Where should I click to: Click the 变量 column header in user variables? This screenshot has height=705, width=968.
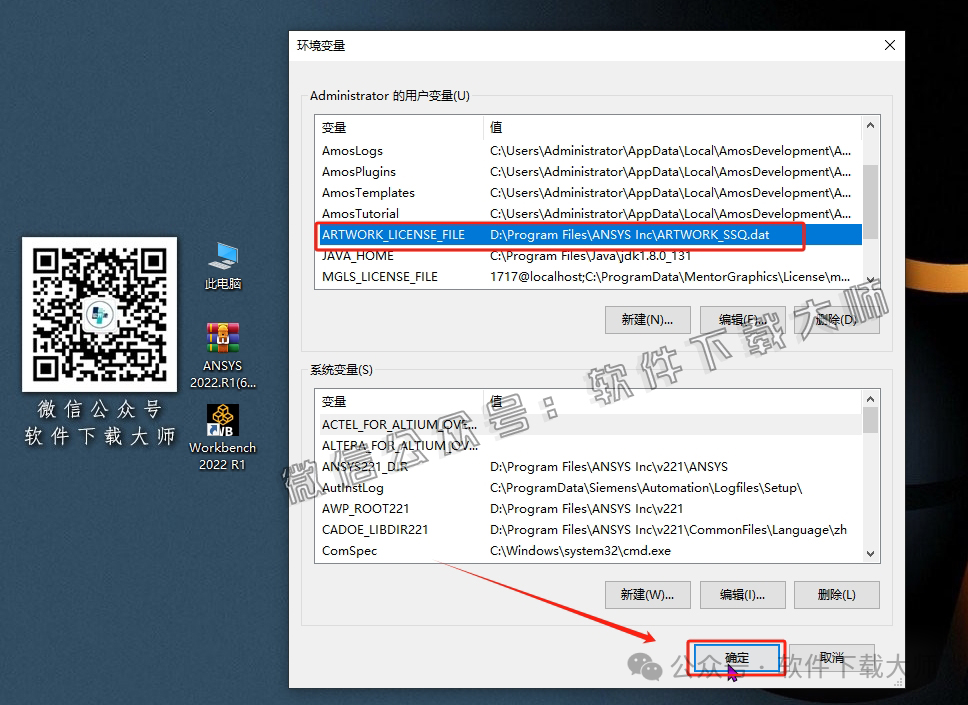(x=398, y=128)
